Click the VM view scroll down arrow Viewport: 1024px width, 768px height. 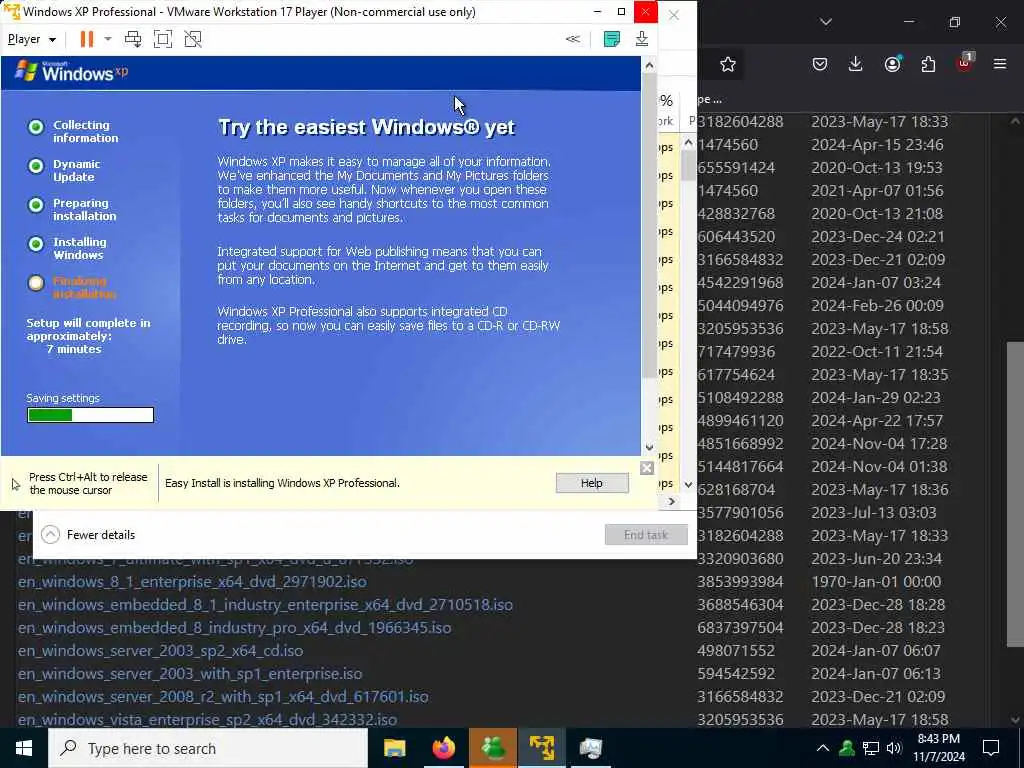click(649, 447)
